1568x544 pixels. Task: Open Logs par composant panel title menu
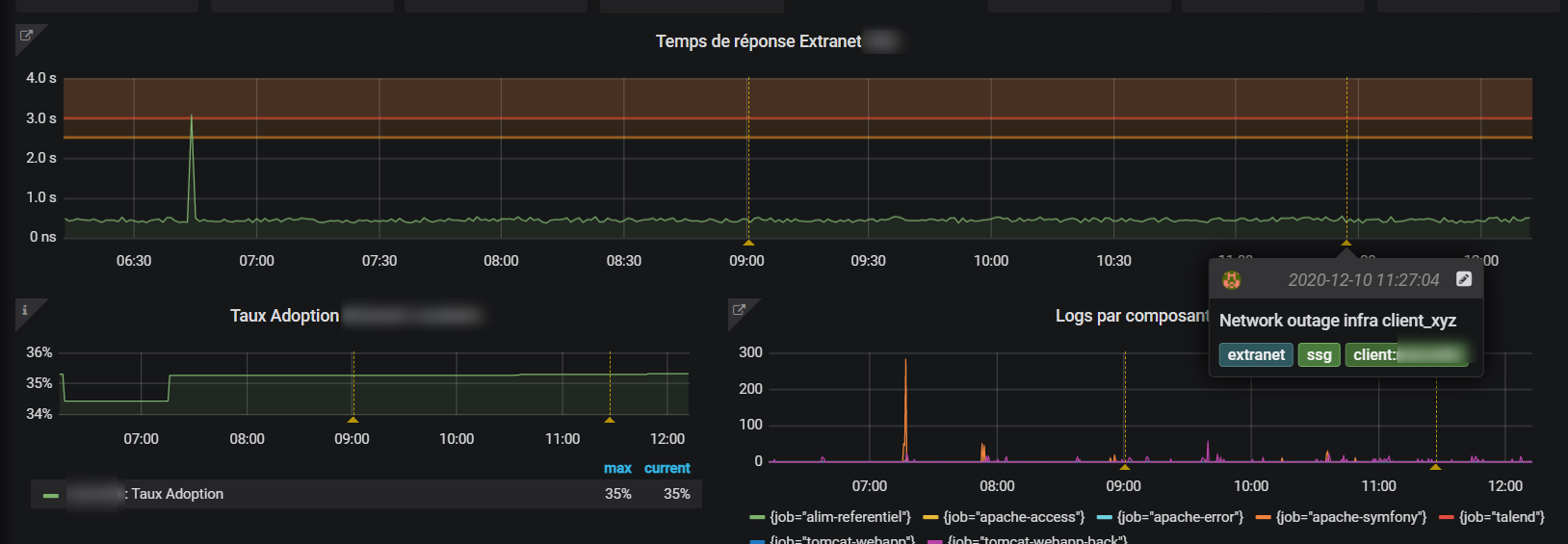pos(1132,316)
